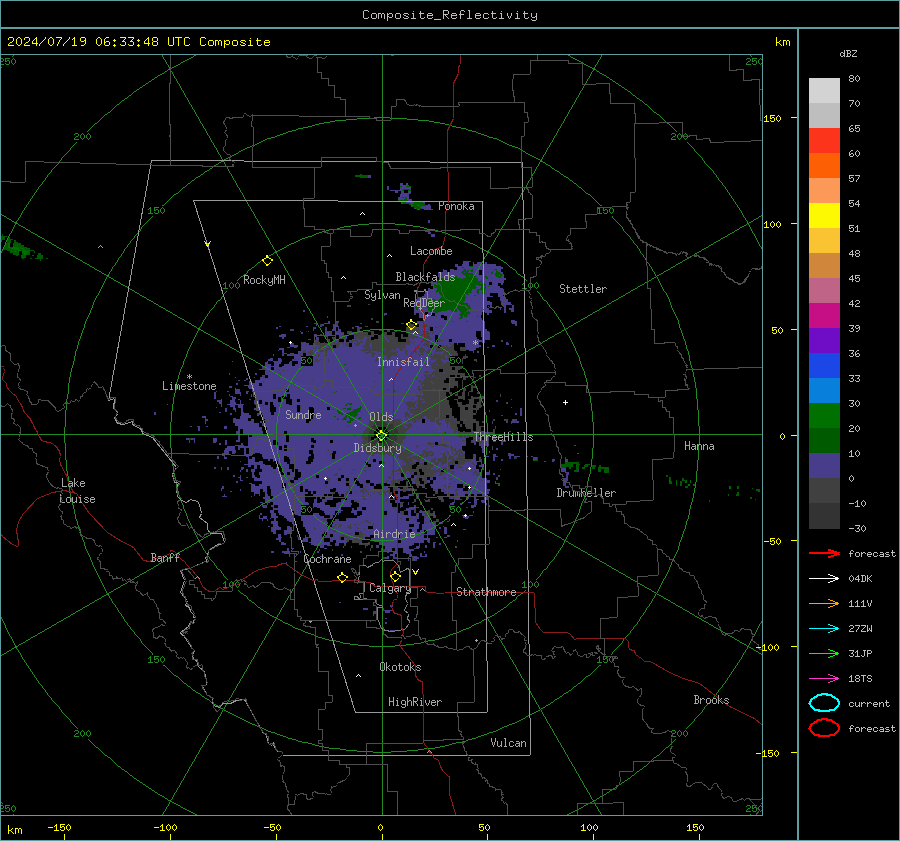
Task: Click the RockyMH label
Action: point(264,280)
